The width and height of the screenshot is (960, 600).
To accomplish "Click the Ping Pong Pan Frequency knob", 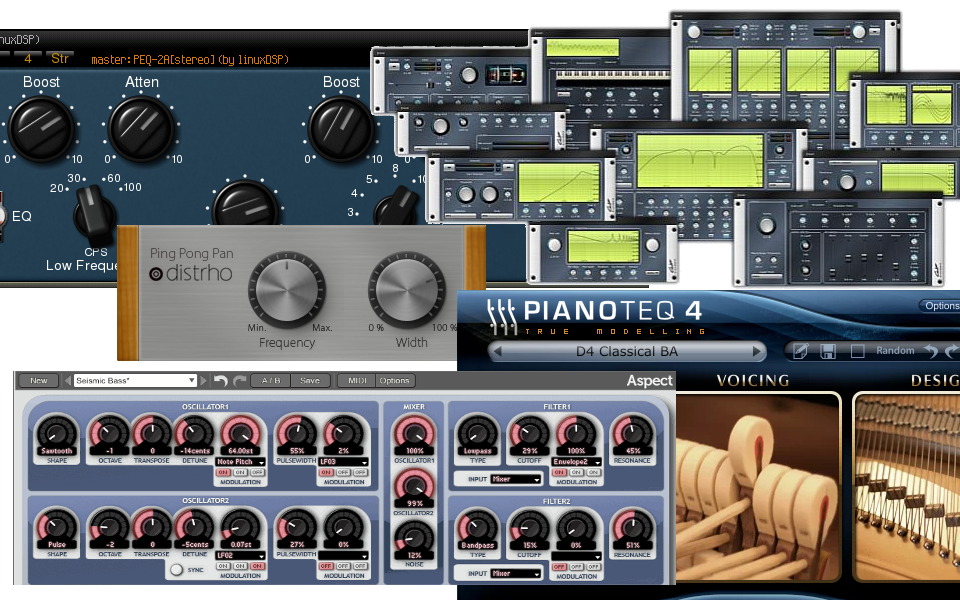I will click(x=286, y=289).
